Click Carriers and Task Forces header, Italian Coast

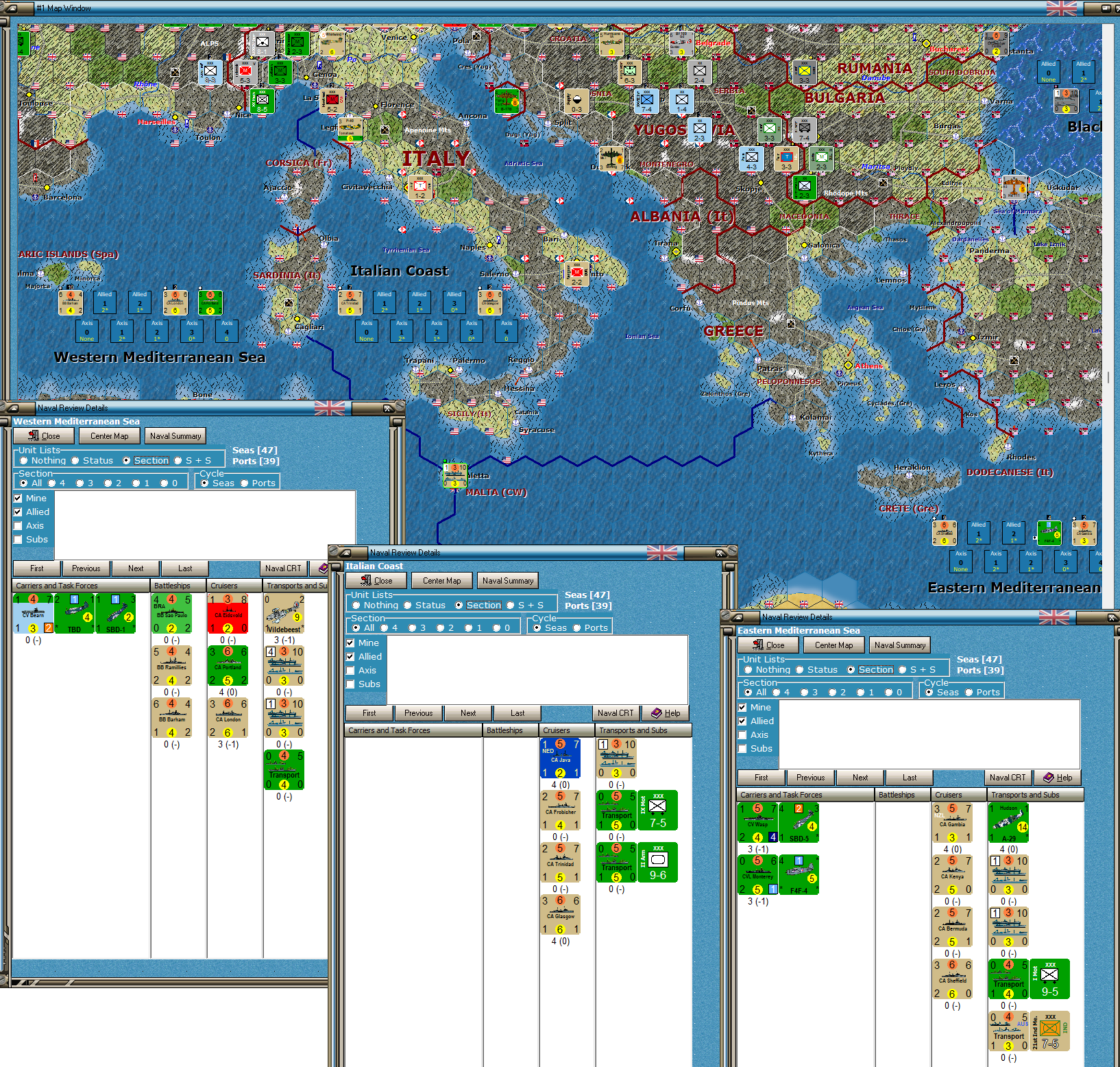point(413,731)
